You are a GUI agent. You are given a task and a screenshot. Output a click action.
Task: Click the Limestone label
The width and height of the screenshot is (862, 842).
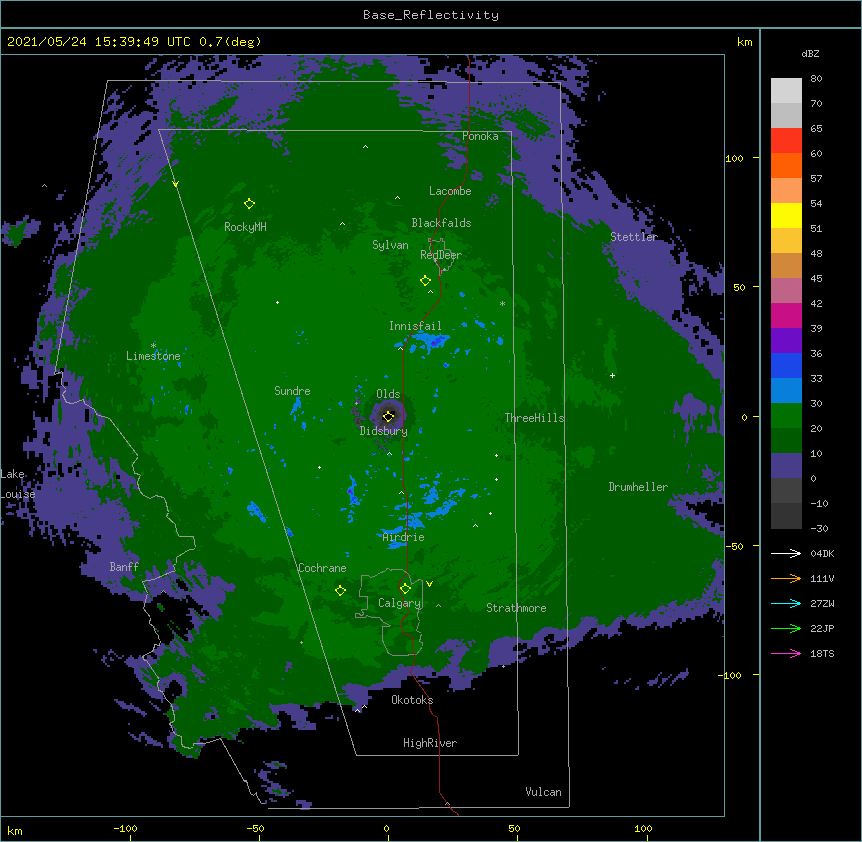[153, 356]
